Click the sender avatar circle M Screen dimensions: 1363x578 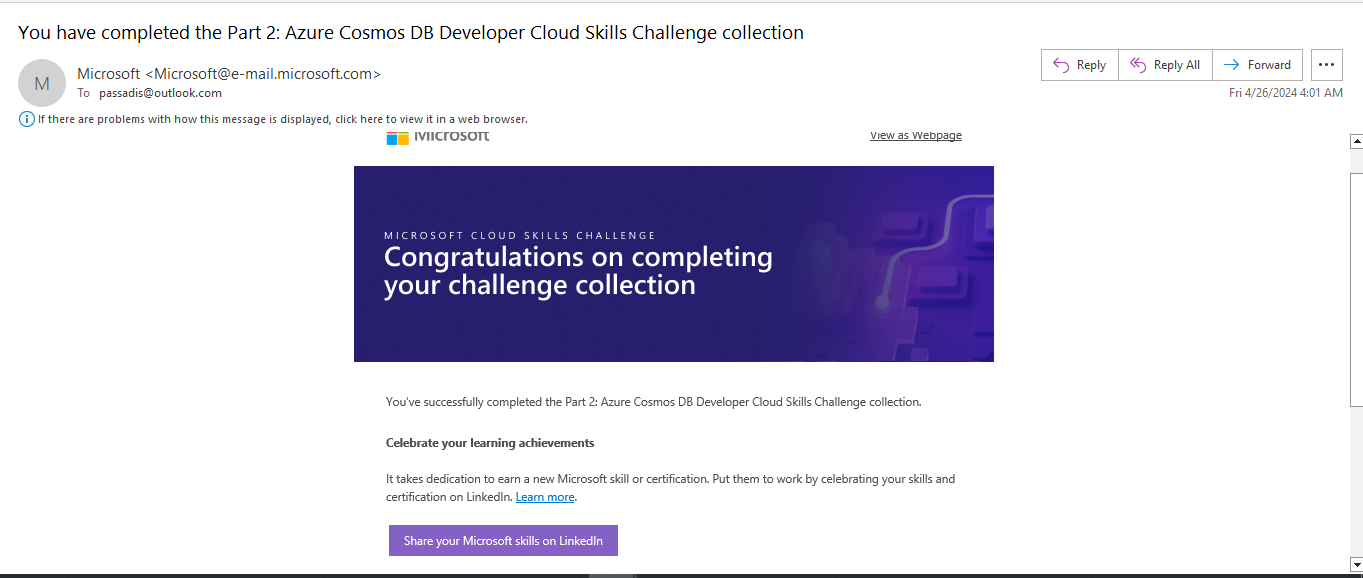pos(42,84)
